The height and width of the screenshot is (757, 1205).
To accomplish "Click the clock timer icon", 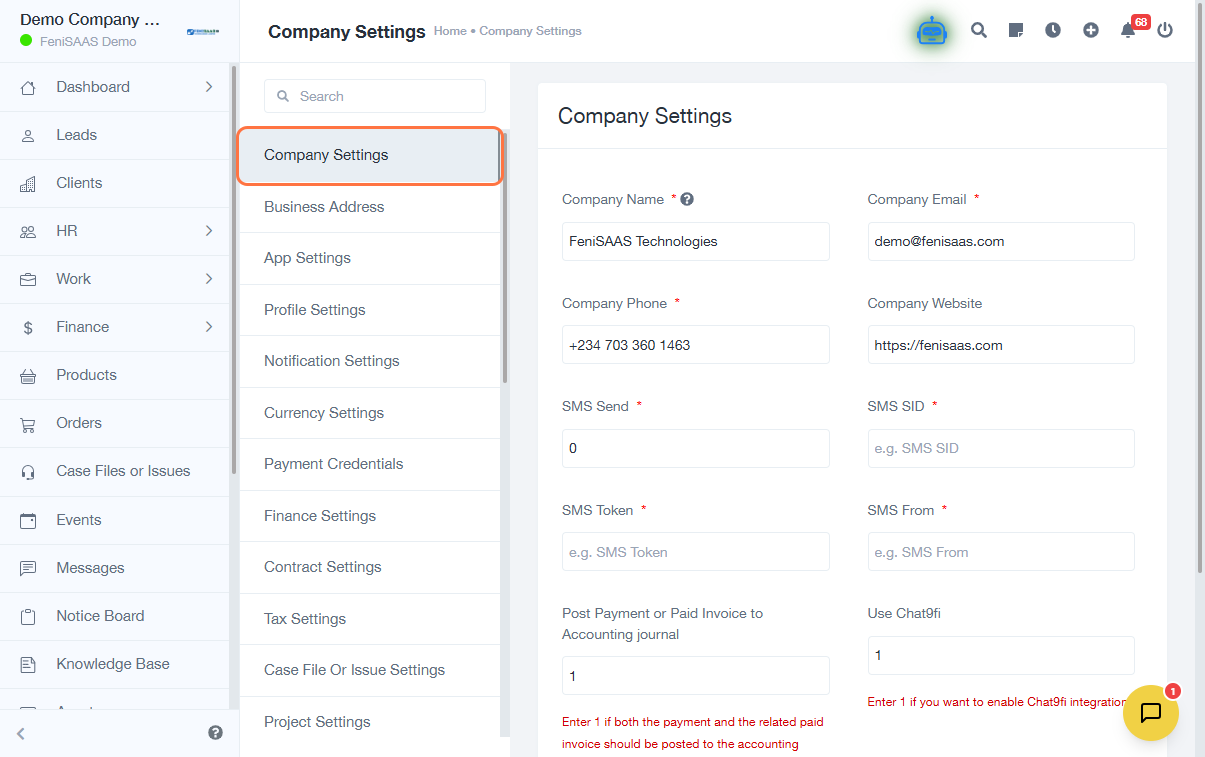I will [1053, 31].
